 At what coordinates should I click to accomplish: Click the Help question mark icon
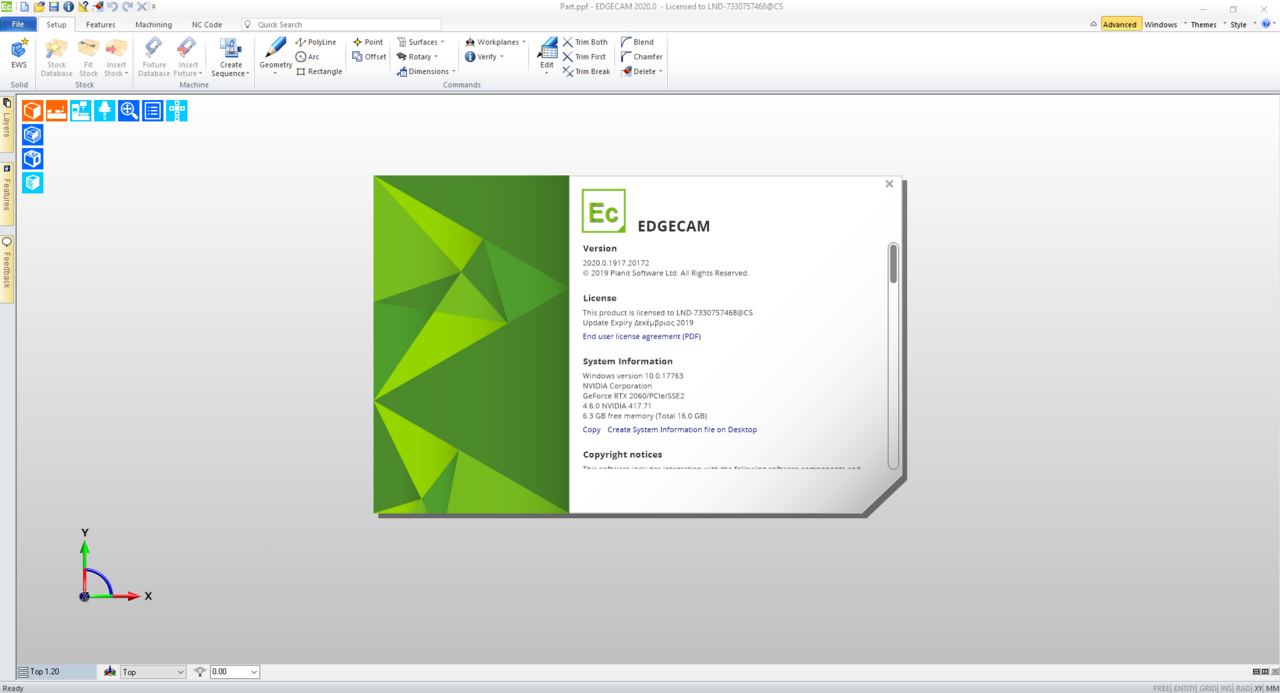1266,24
